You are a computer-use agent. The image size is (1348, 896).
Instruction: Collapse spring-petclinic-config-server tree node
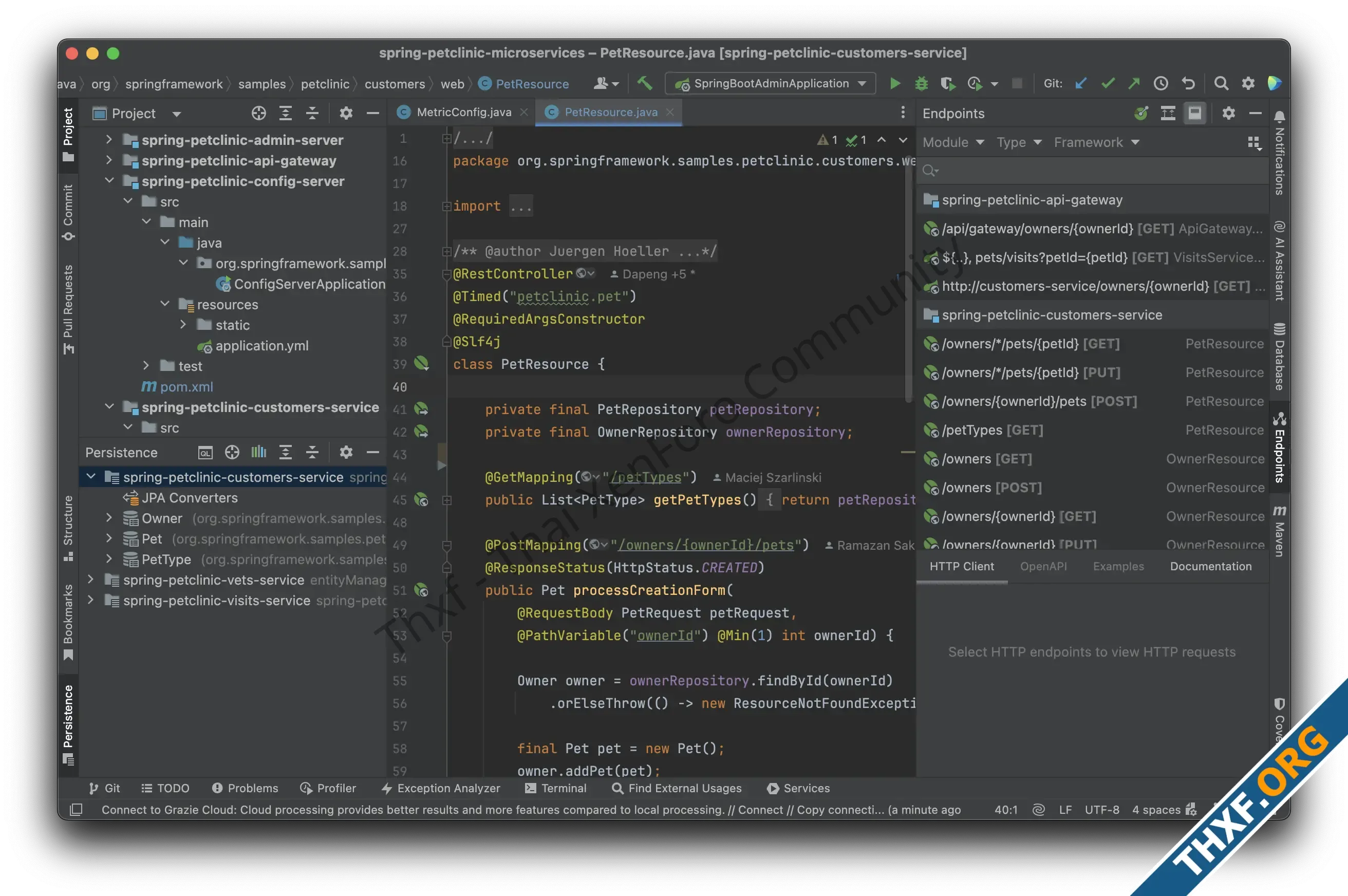[109, 180]
